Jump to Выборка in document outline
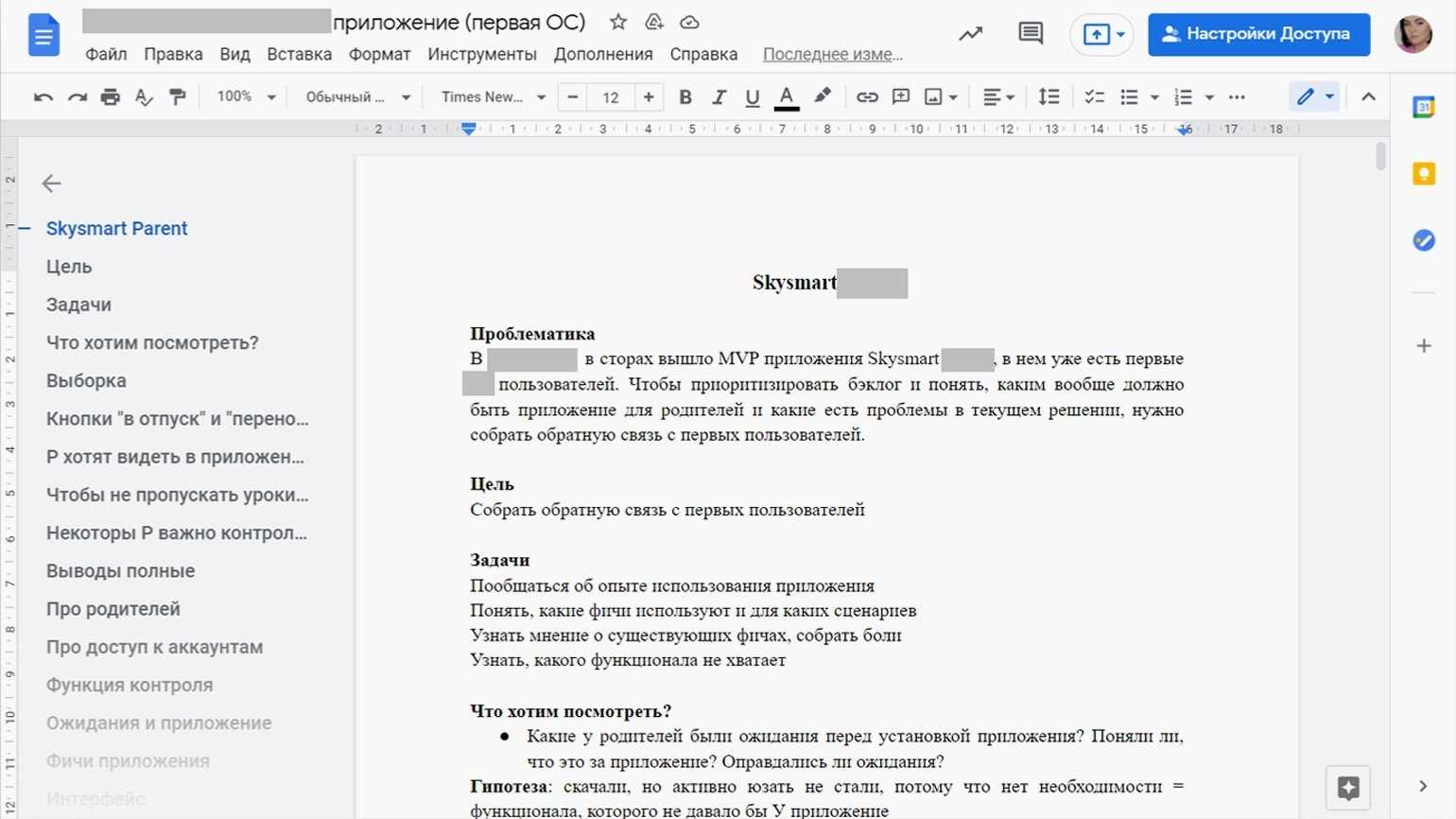Screen dimensions: 1456x819 point(86,381)
